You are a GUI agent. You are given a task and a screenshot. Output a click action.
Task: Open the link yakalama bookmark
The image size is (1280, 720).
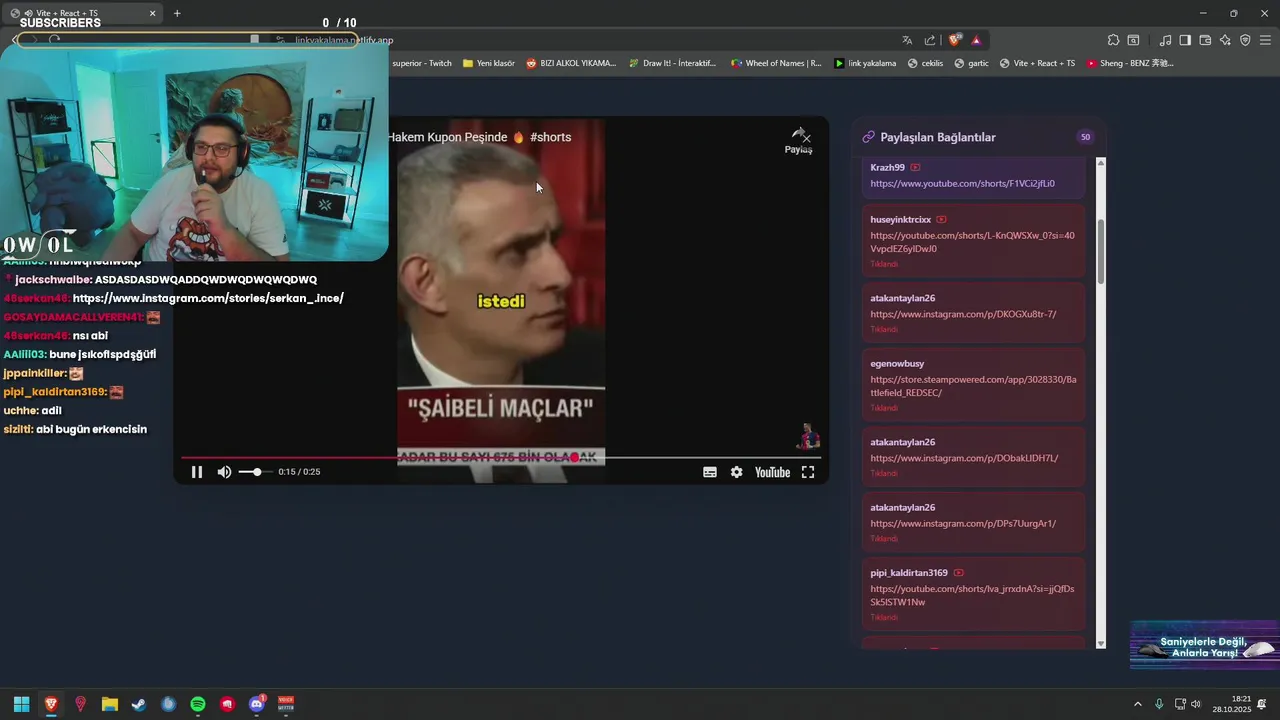coord(865,63)
